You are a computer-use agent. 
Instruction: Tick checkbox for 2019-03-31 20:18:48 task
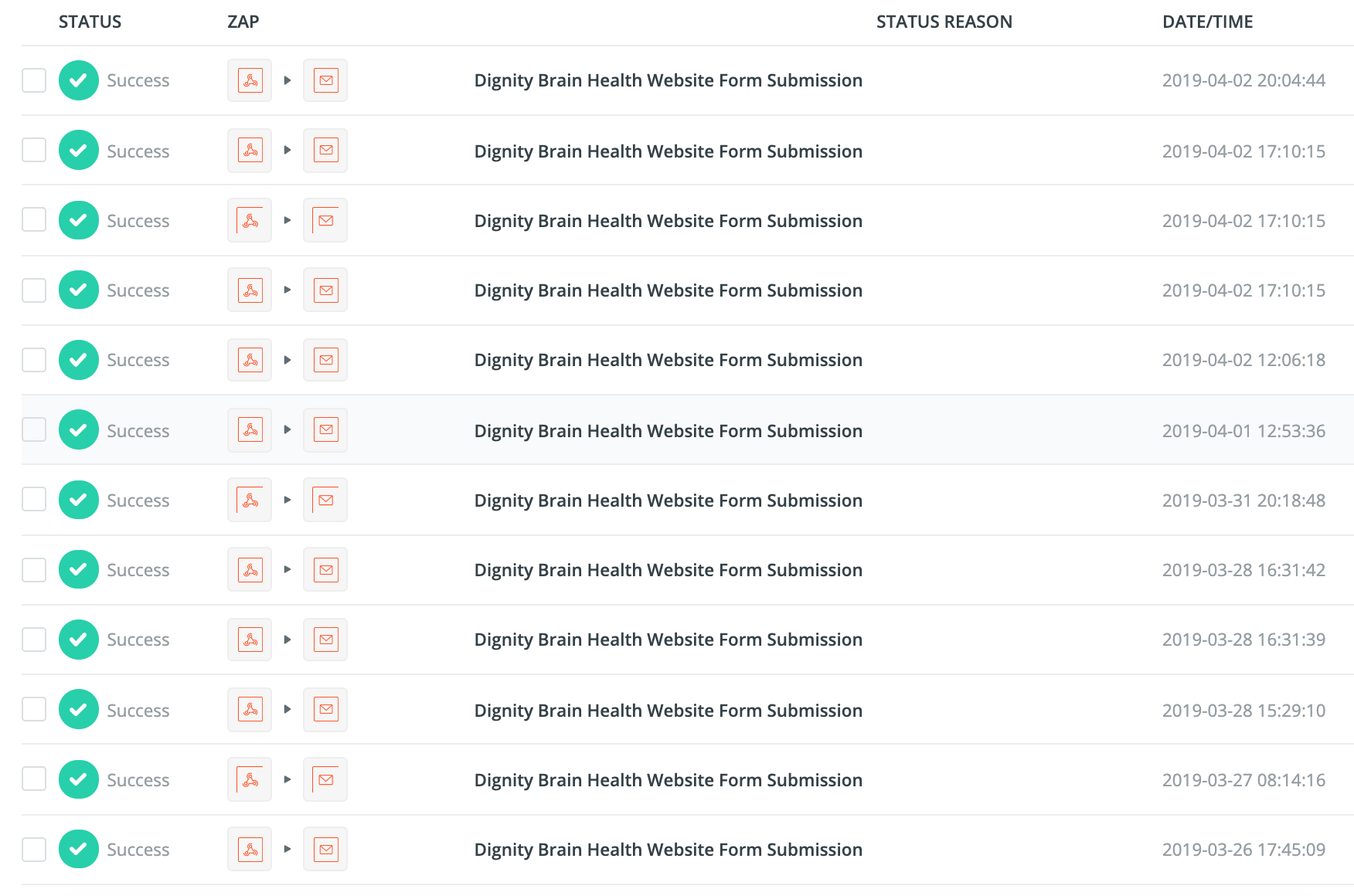pos(34,500)
